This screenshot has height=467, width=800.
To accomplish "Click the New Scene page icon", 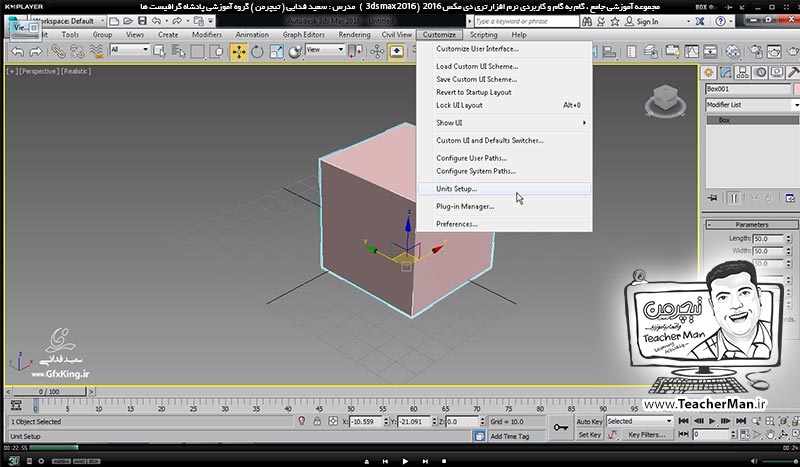I will [x=114, y=21].
